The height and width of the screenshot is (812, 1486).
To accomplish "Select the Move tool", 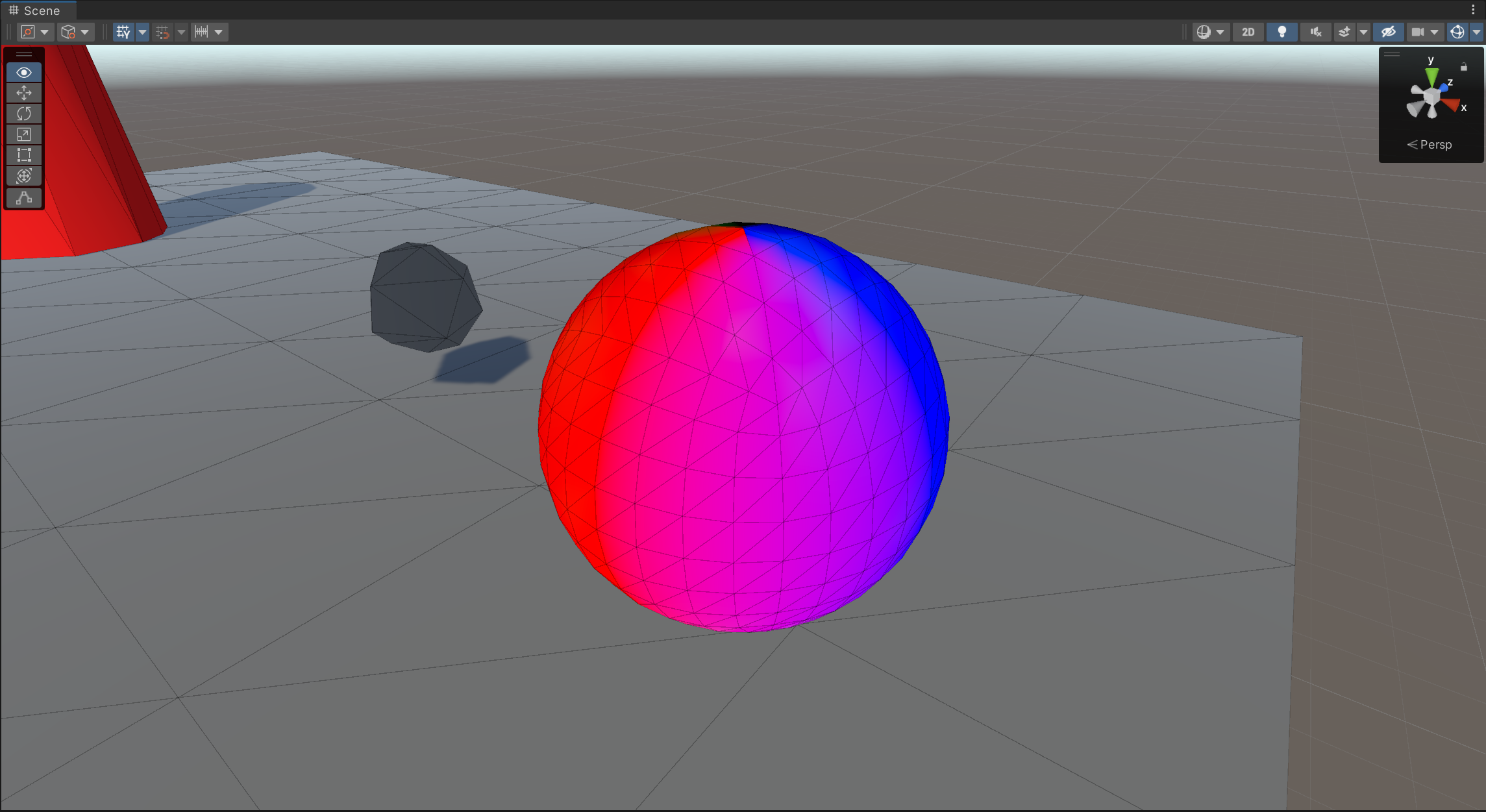I will click(x=24, y=93).
